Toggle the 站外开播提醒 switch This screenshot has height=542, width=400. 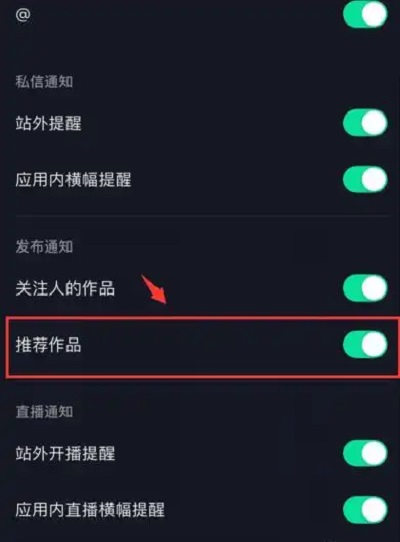365,453
